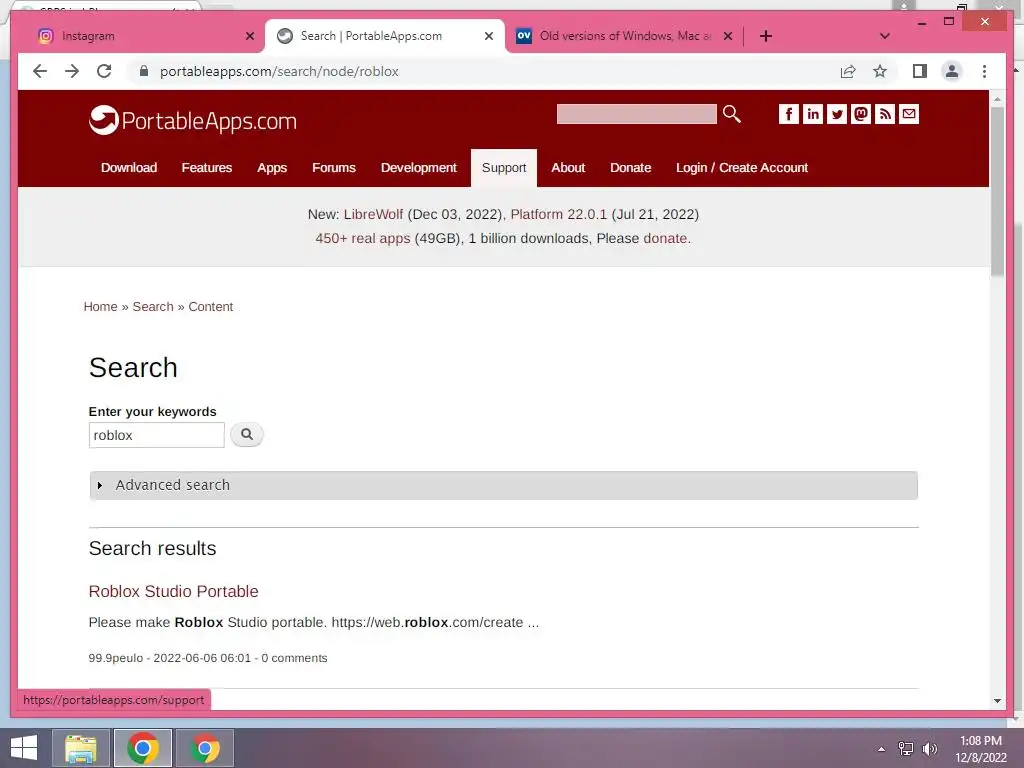Open the Windows Start menu
The width and height of the screenshot is (1024, 768).
point(24,748)
